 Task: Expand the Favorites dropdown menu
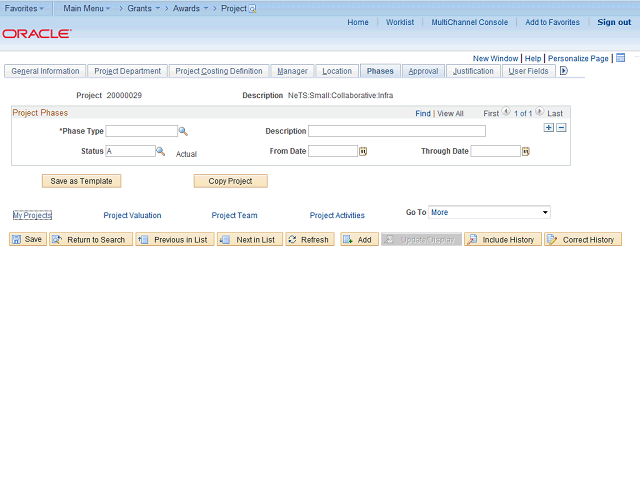(24, 8)
